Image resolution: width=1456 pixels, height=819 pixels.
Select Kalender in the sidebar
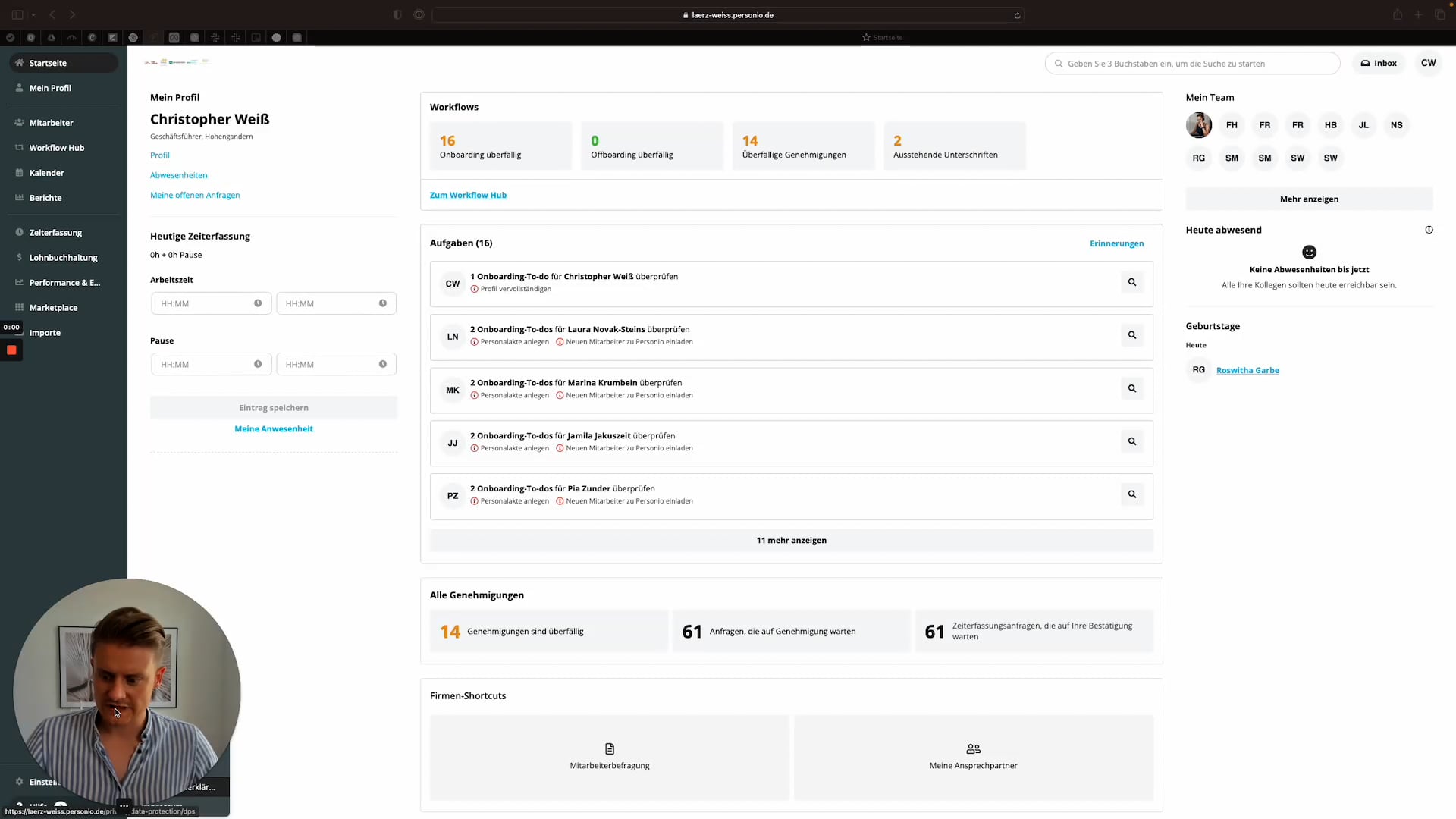(x=46, y=172)
